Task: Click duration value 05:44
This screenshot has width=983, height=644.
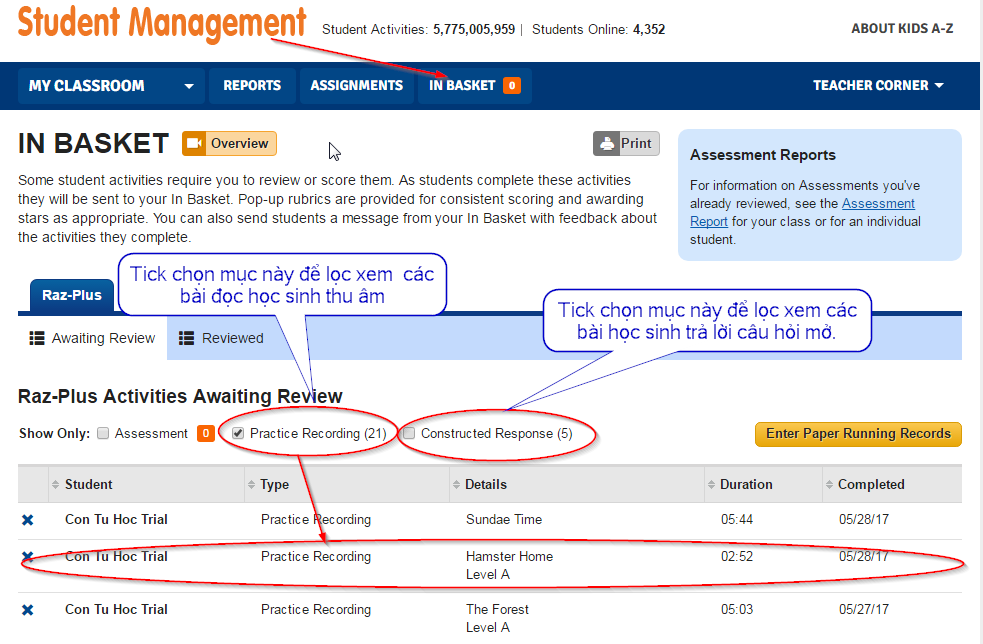Action: click(737, 520)
